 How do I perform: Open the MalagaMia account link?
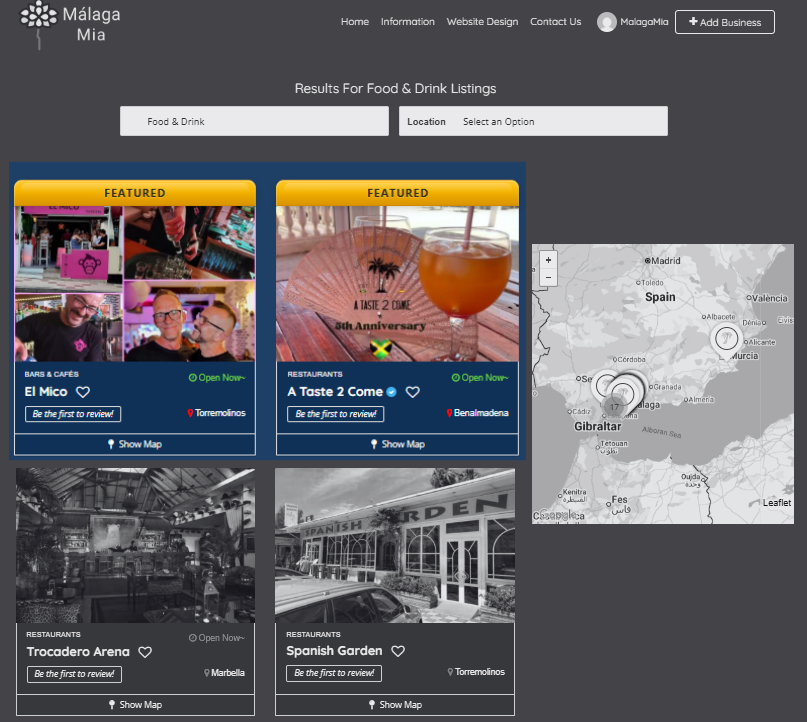pos(644,22)
